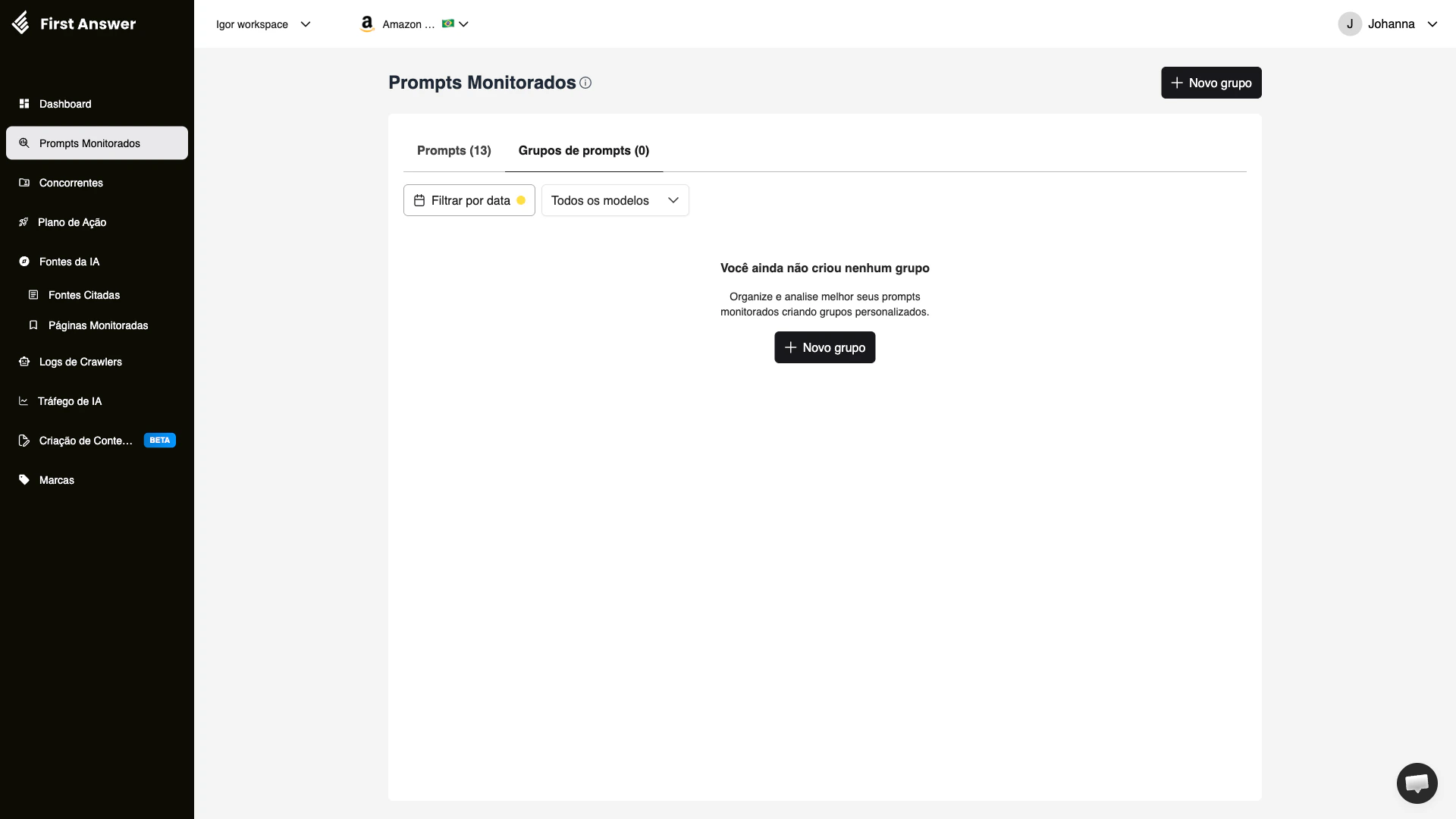Click the Logs de Crawlers robot icon
The image size is (1456, 819).
[x=24, y=362]
